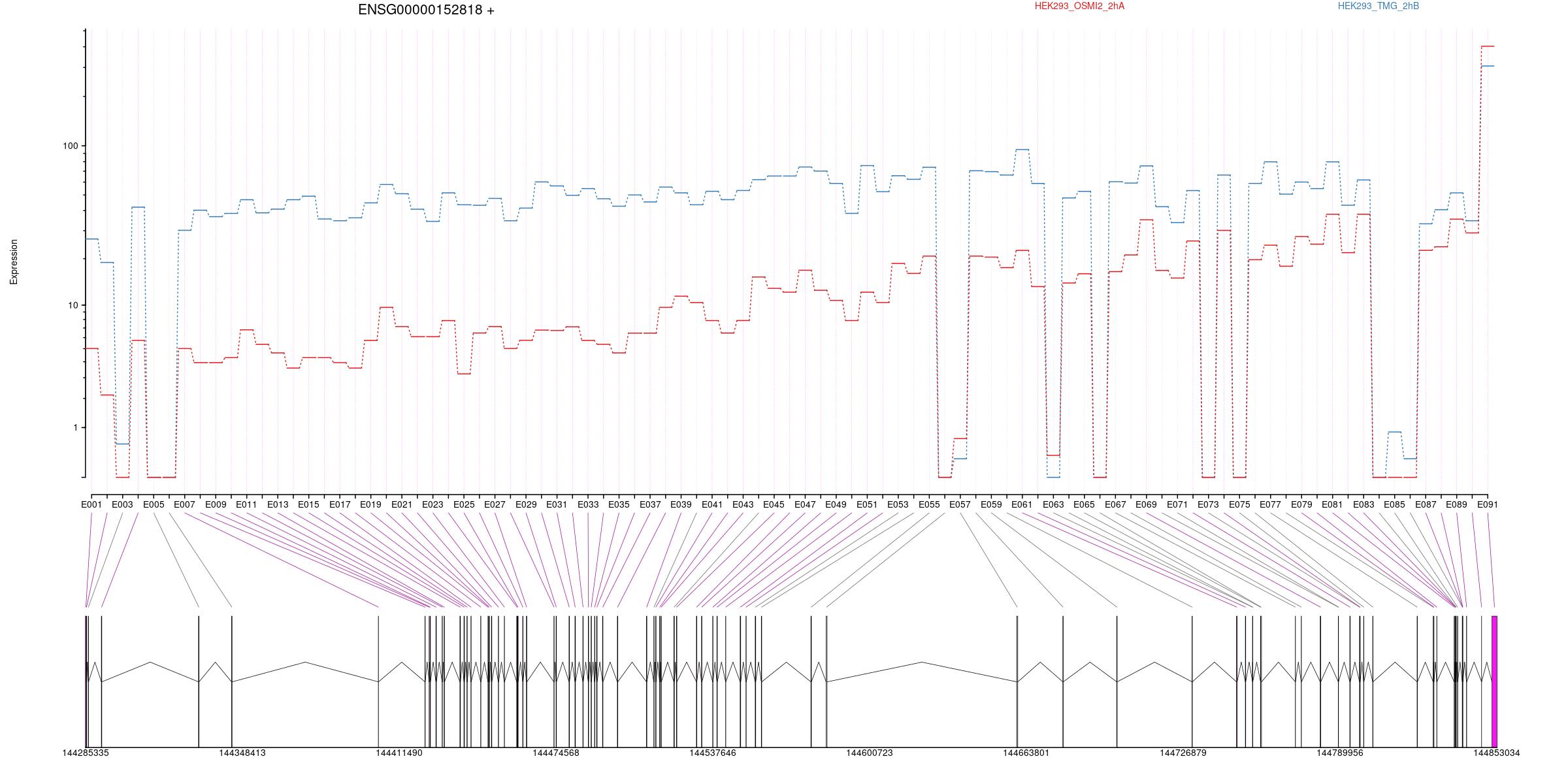This screenshot has height=784, width=1568.
Task: Click exon label E089
Action: point(1456,504)
